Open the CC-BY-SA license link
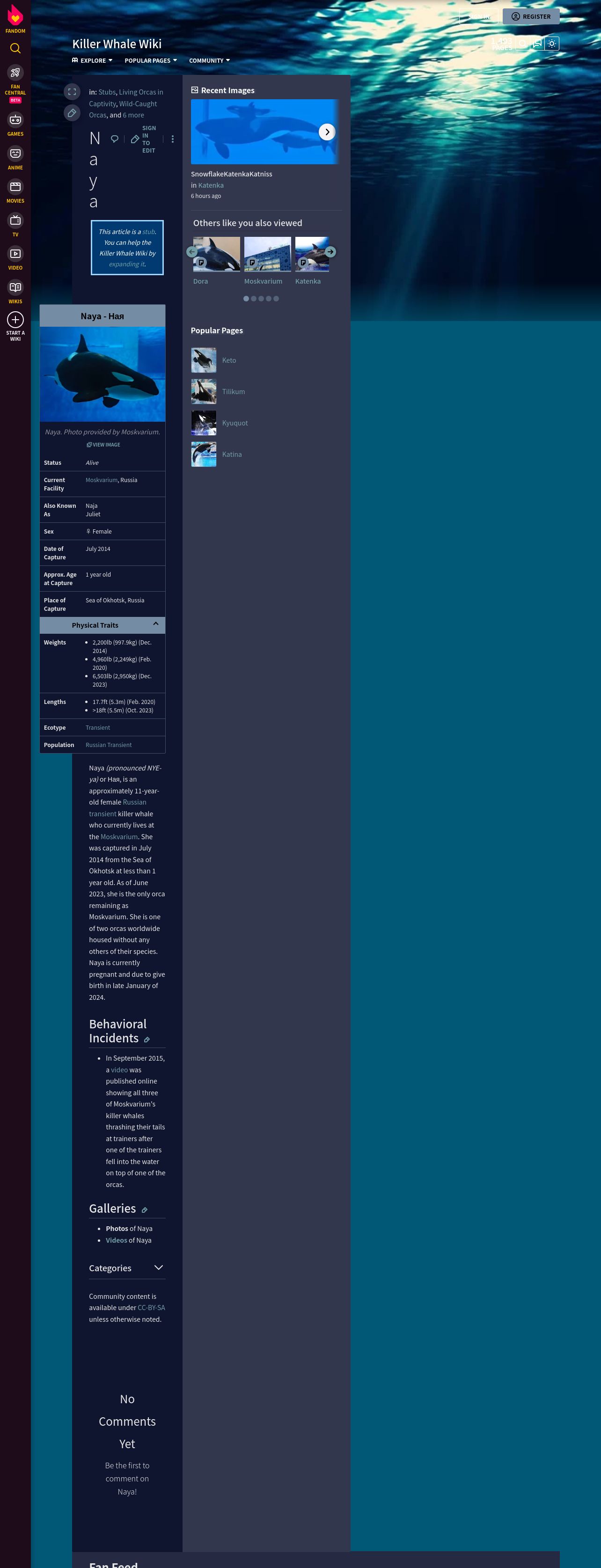Viewport: 601px width, 1568px height. pos(151,1307)
